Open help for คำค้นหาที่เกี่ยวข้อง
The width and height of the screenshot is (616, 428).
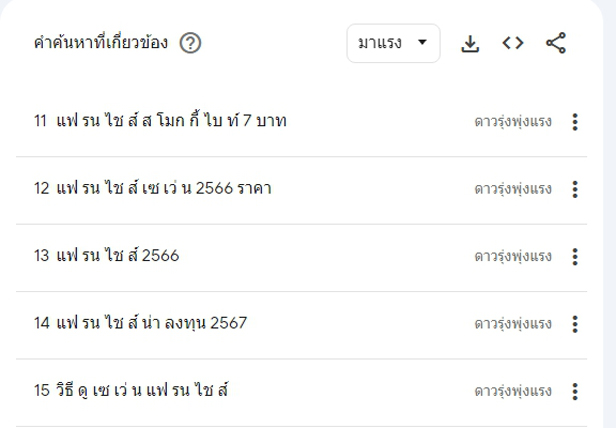pos(191,43)
